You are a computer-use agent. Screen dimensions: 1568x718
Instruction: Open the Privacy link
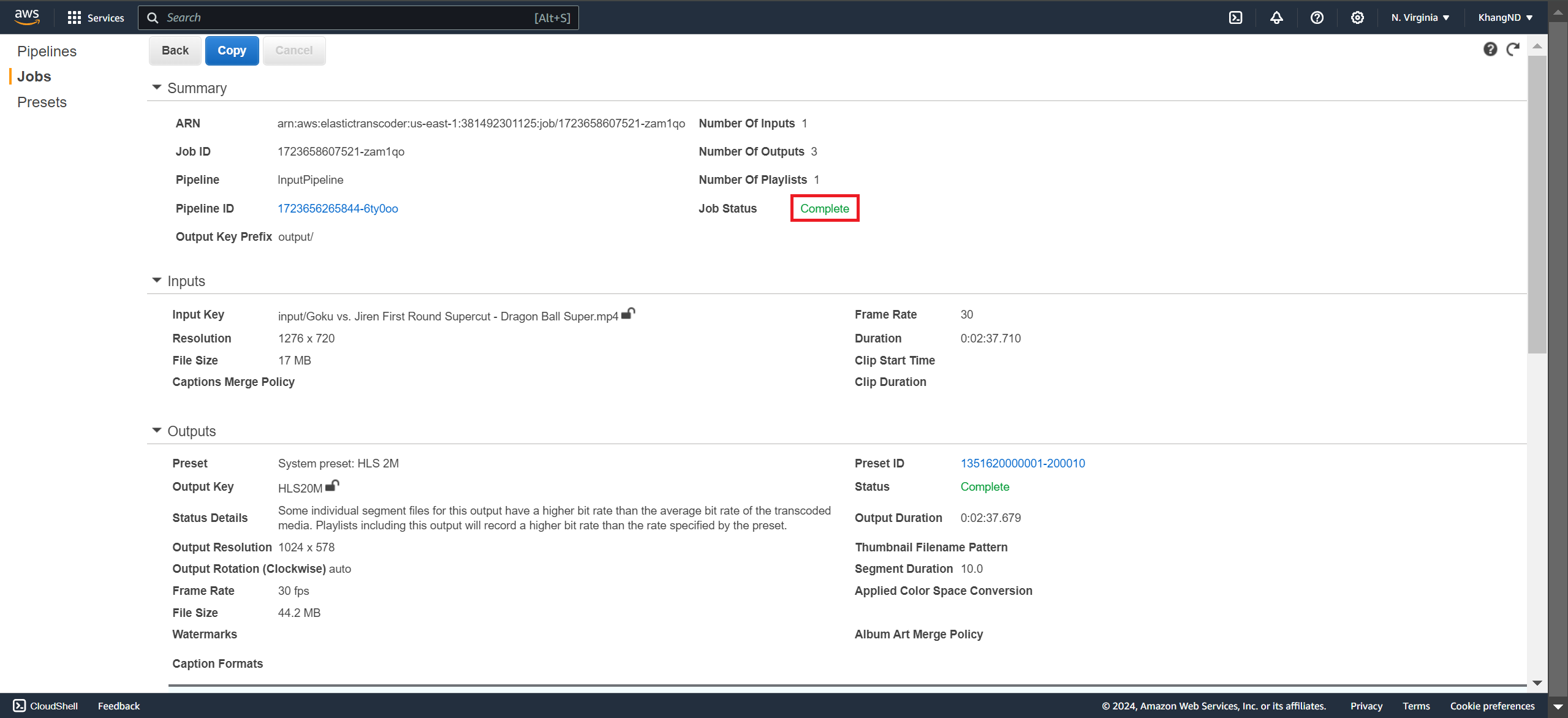point(1366,706)
